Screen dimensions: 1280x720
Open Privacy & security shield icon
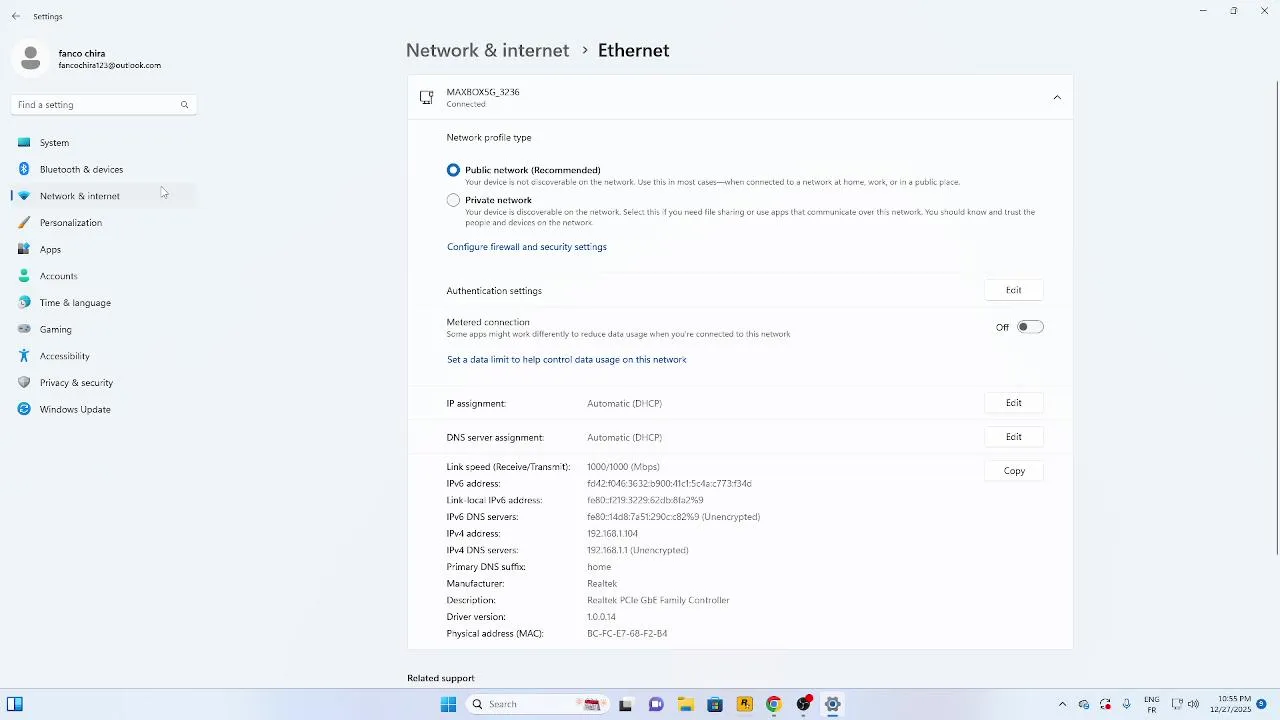[x=24, y=383]
